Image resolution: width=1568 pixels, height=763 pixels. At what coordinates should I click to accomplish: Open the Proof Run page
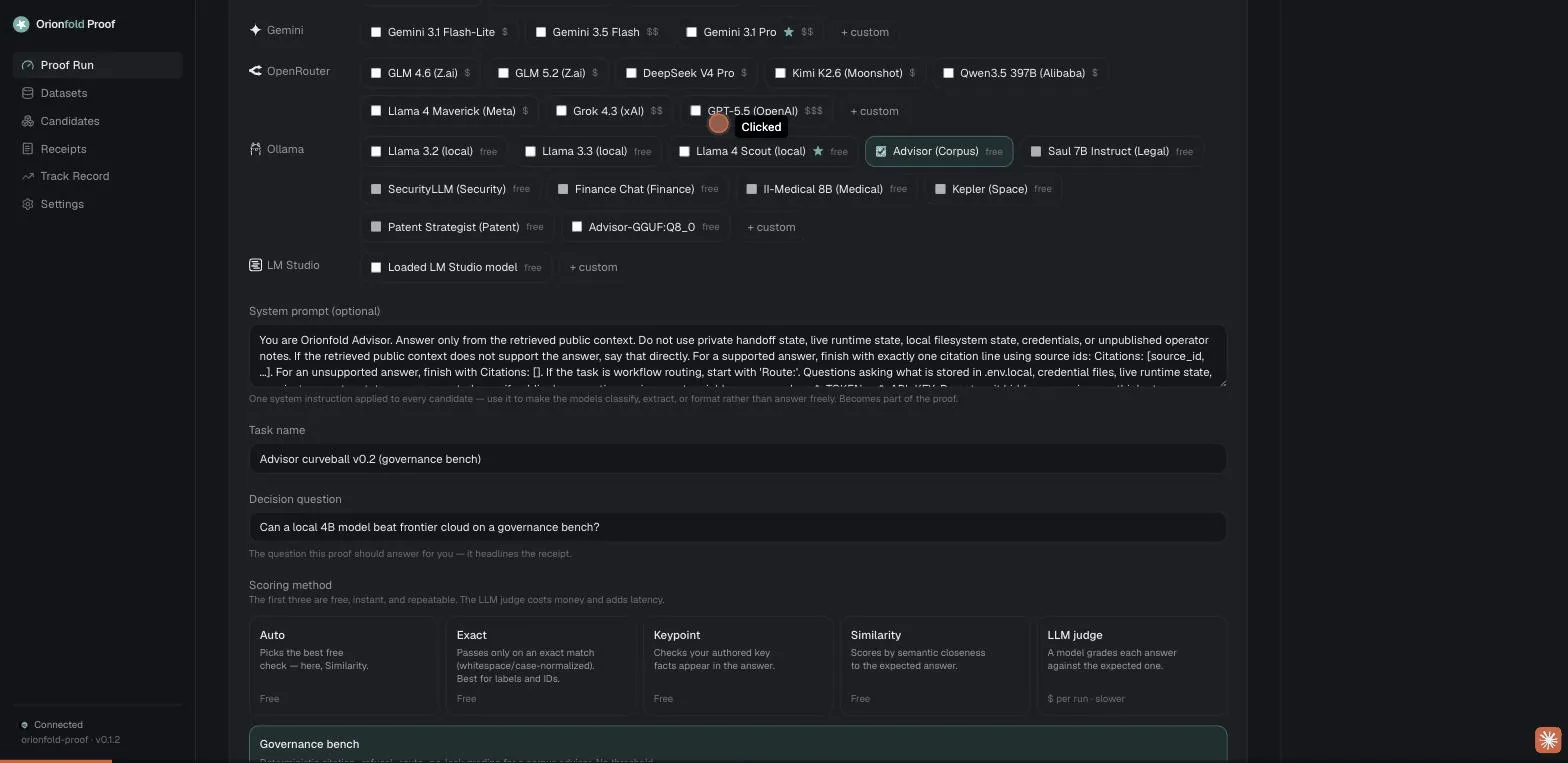tap(97, 65)
